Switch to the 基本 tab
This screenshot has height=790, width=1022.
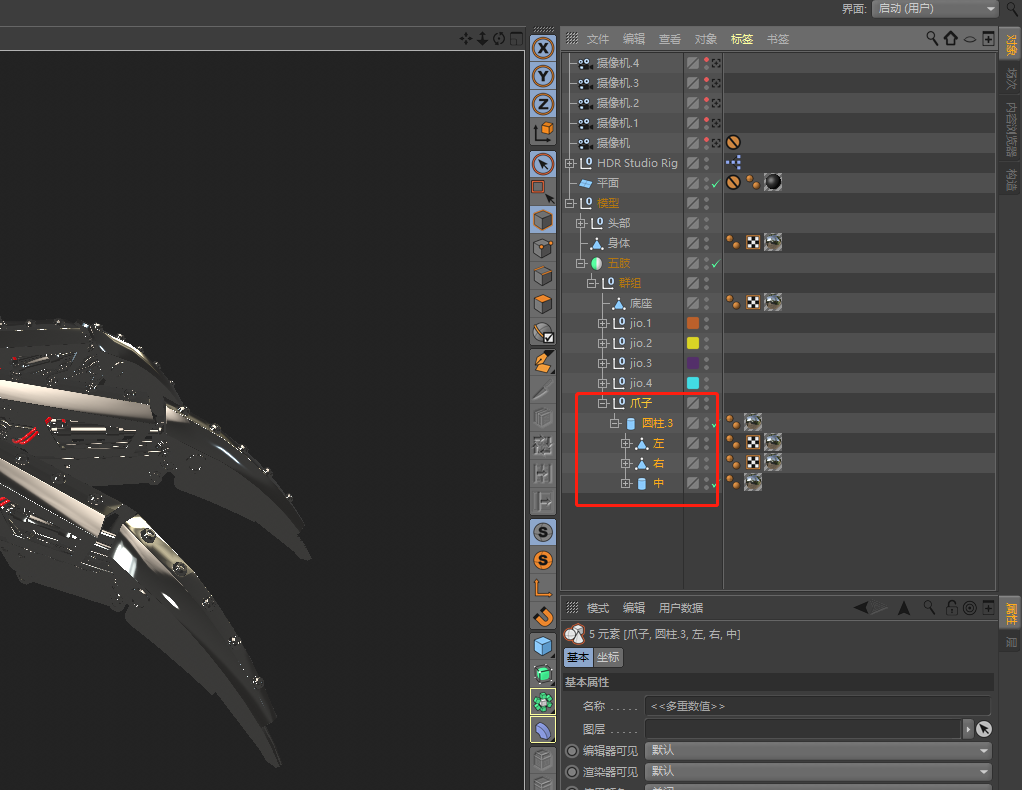point(578,657)
